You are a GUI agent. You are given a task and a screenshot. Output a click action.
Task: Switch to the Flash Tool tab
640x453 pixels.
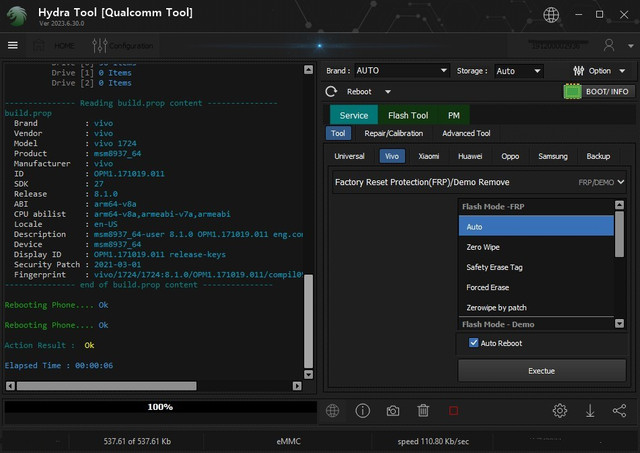(408, 115)
